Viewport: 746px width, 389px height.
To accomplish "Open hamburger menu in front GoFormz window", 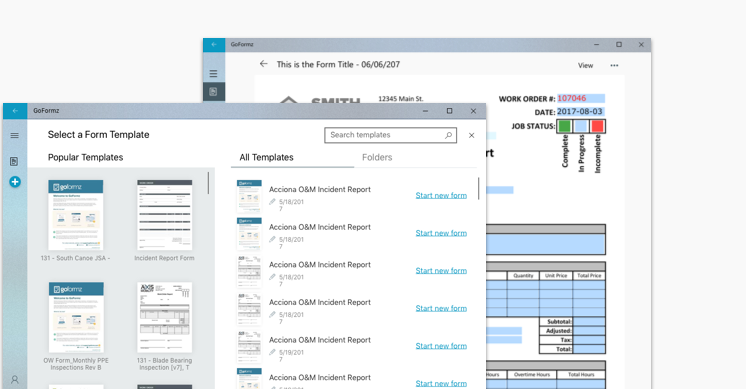I will tap(15, 136).
